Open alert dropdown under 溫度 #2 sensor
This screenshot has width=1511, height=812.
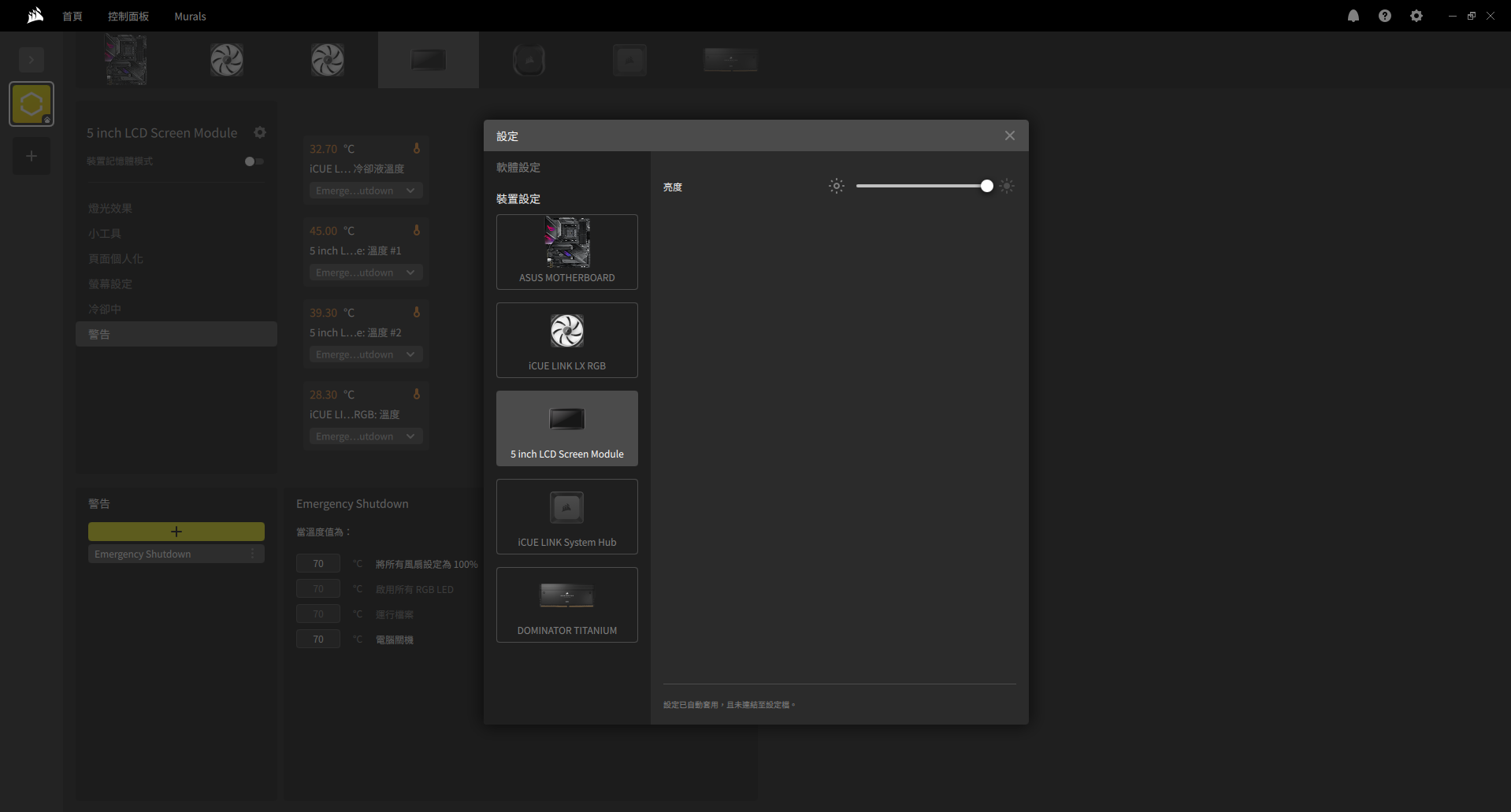(366, 354)
